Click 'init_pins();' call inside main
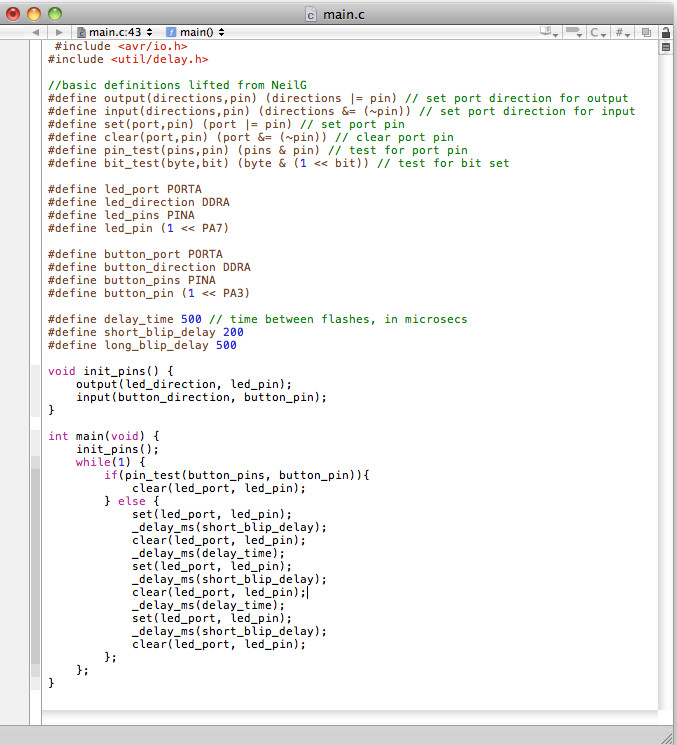 tap(117, 449)
